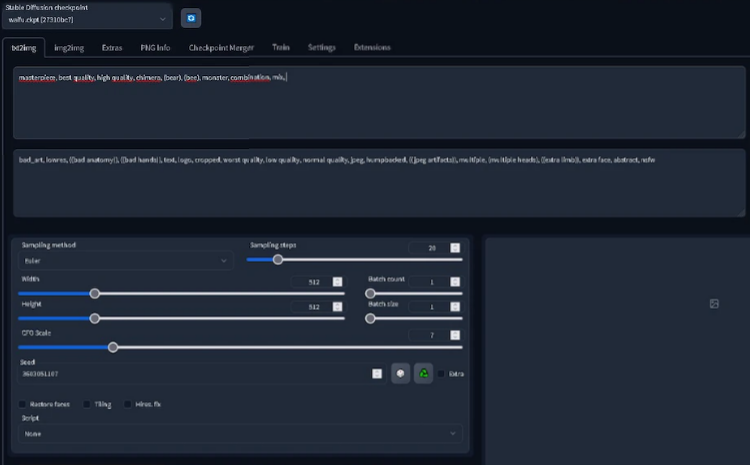Screen dimensions: 750x465
Task: Reuse last seed with recycle icon
Action: (x=423, y=373)
